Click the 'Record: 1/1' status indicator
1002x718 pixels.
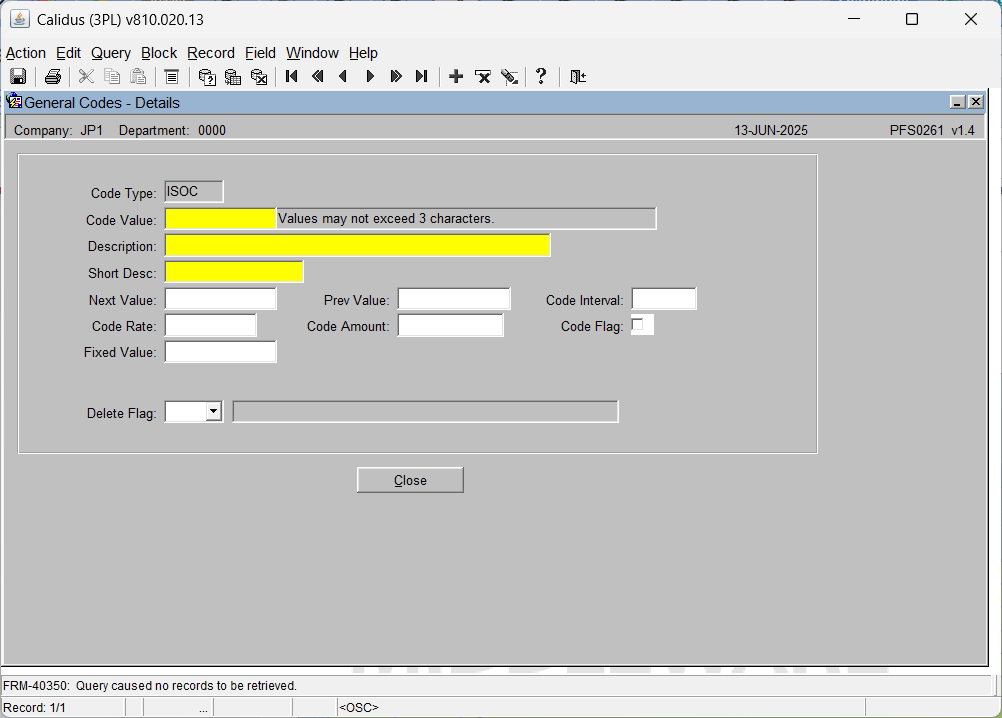tap(35, 708)
